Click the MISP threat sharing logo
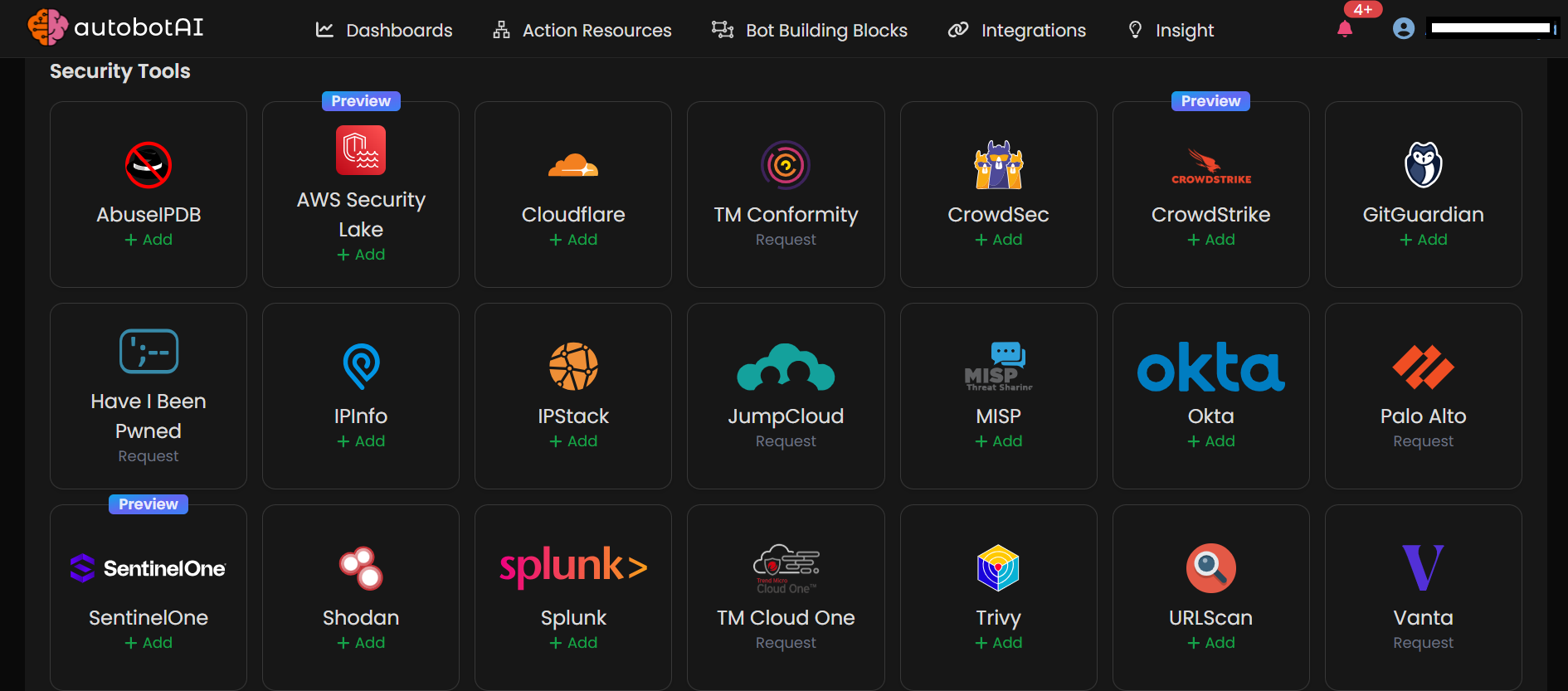 (998, 366)
